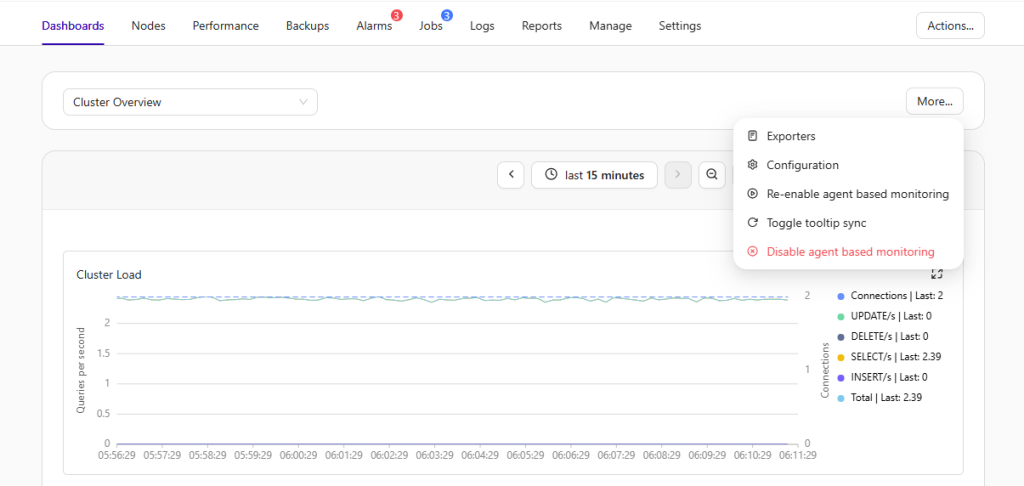Click the More... button
The height and width of the screenshot is (486, 1024).
coord(935,102)
